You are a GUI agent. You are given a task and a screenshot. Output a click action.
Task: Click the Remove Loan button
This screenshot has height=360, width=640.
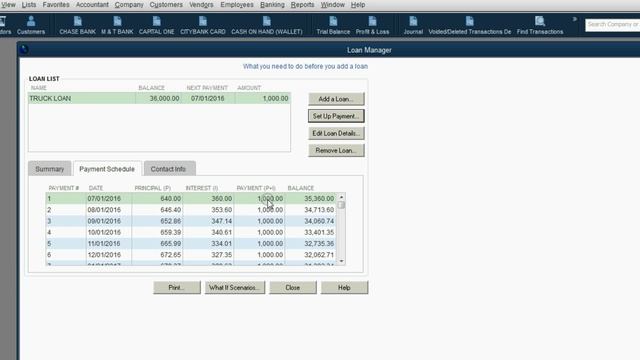[336, 150]
